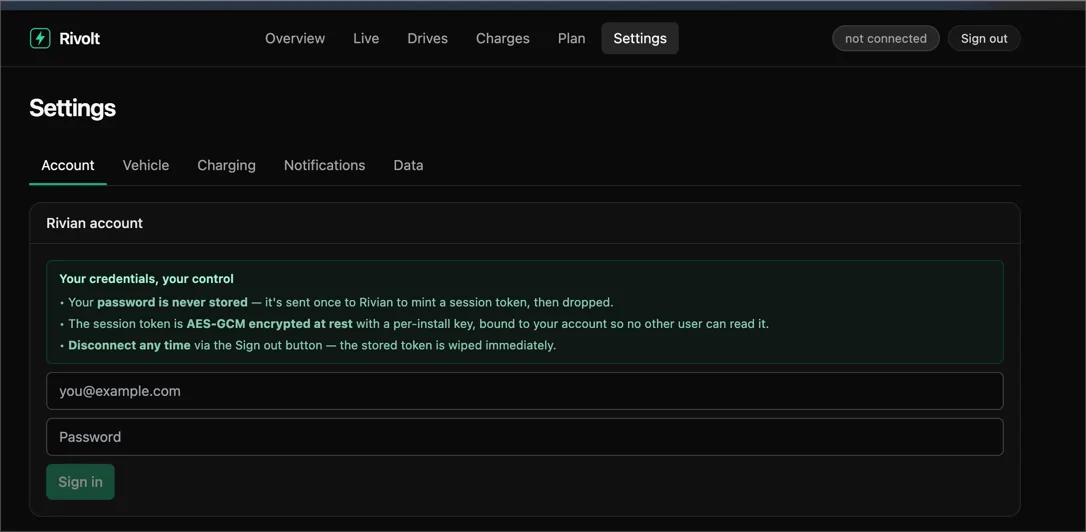Screen dimensions: 1086x532
Task: Select the Settings nav item
Action: [640, 38]
